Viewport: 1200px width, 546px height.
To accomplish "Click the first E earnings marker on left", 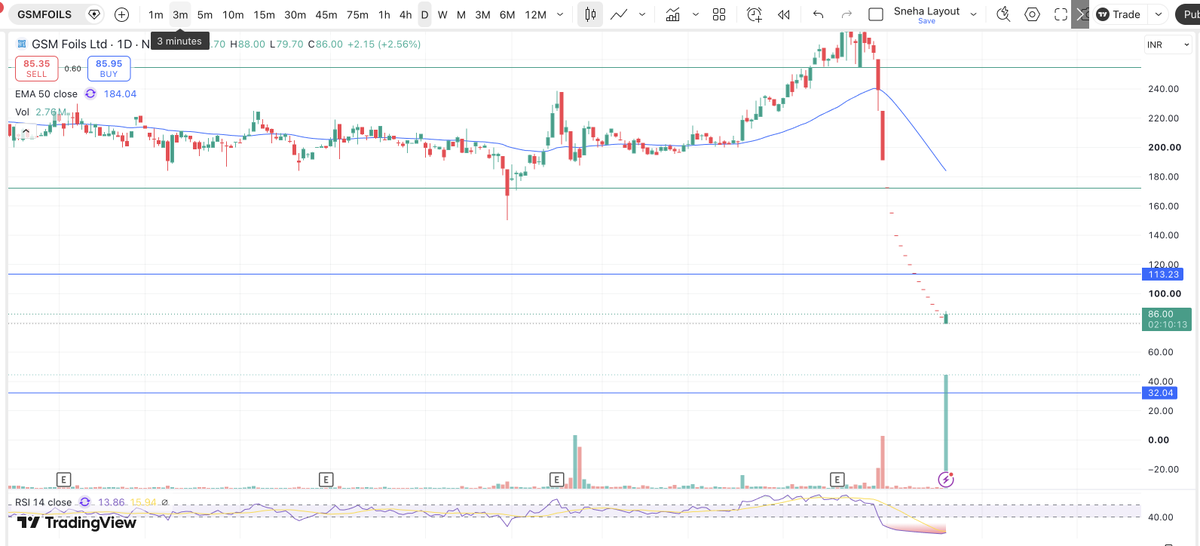I will [x=65, y=479].
